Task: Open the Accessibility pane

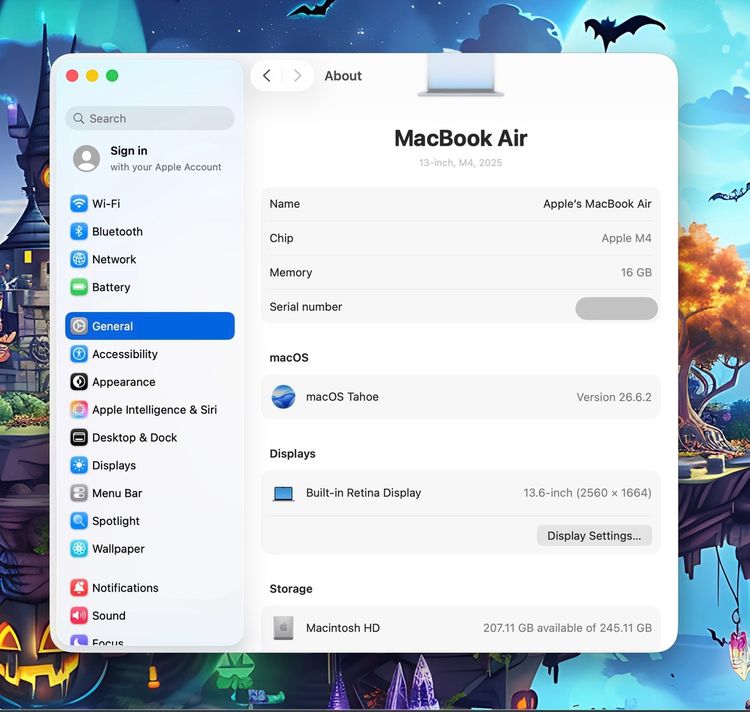Action: pos(150,354)
